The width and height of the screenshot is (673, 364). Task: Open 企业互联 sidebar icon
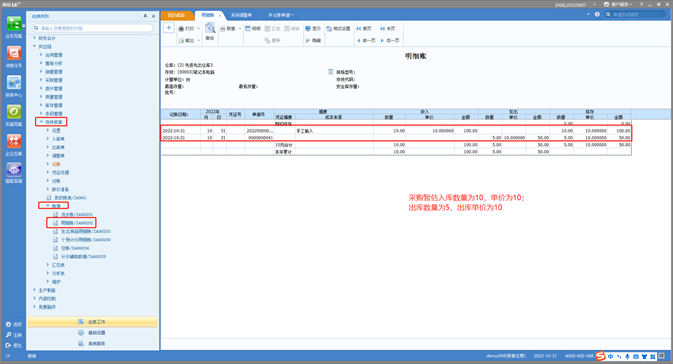point(14,145)
